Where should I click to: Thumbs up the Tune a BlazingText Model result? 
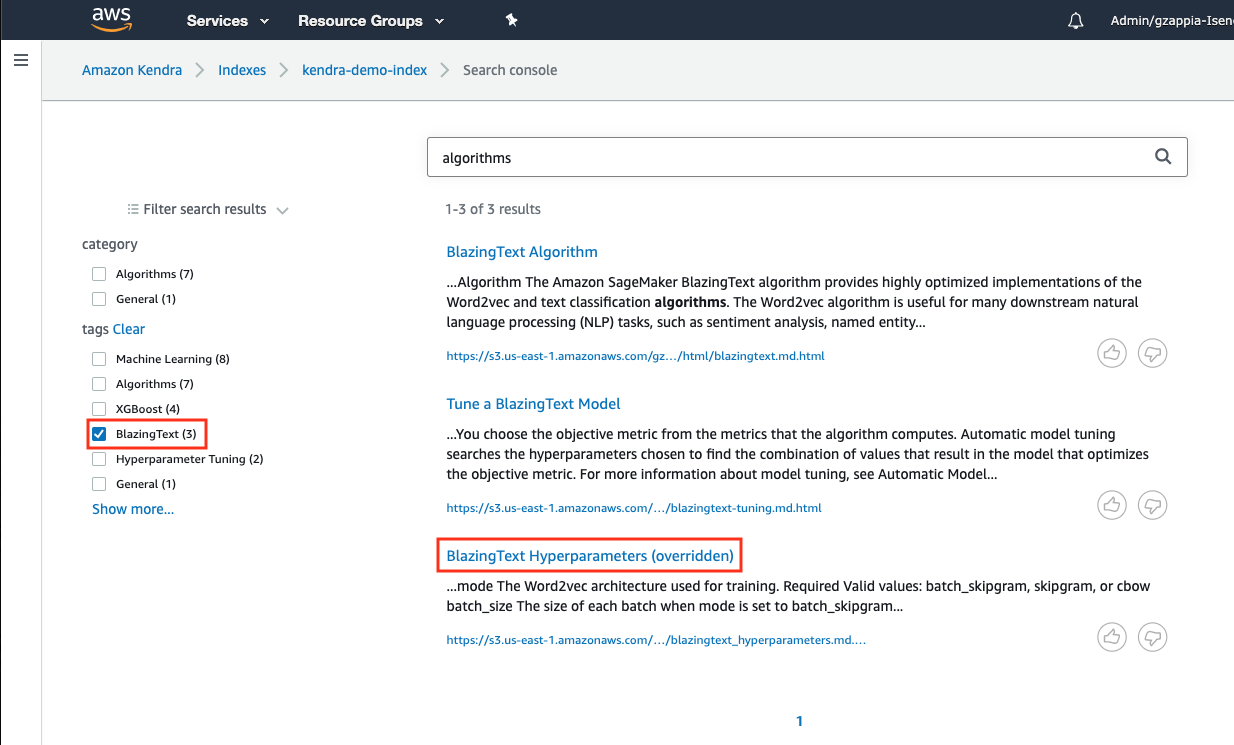click(x=1112, y=505)
